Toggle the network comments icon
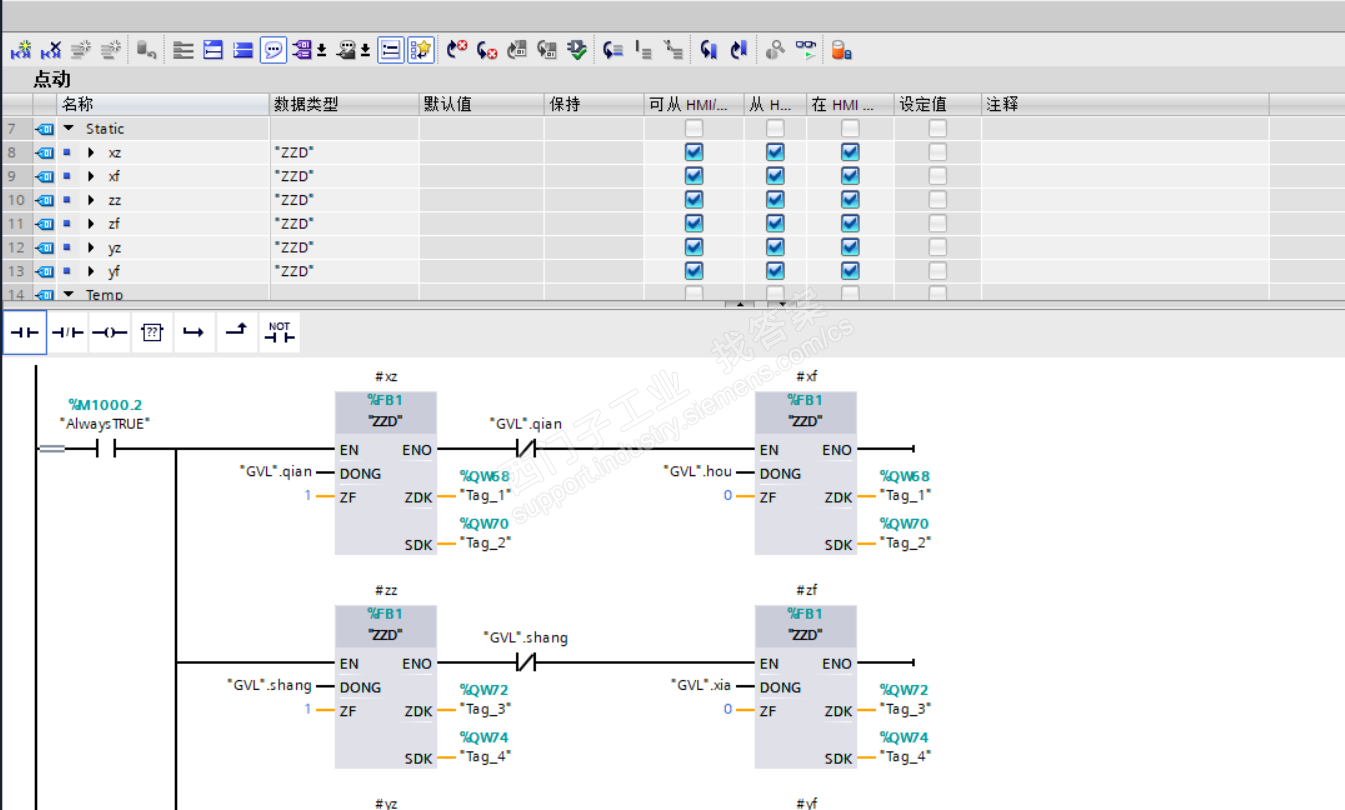 pyautogui.click(x=391, y=49)
